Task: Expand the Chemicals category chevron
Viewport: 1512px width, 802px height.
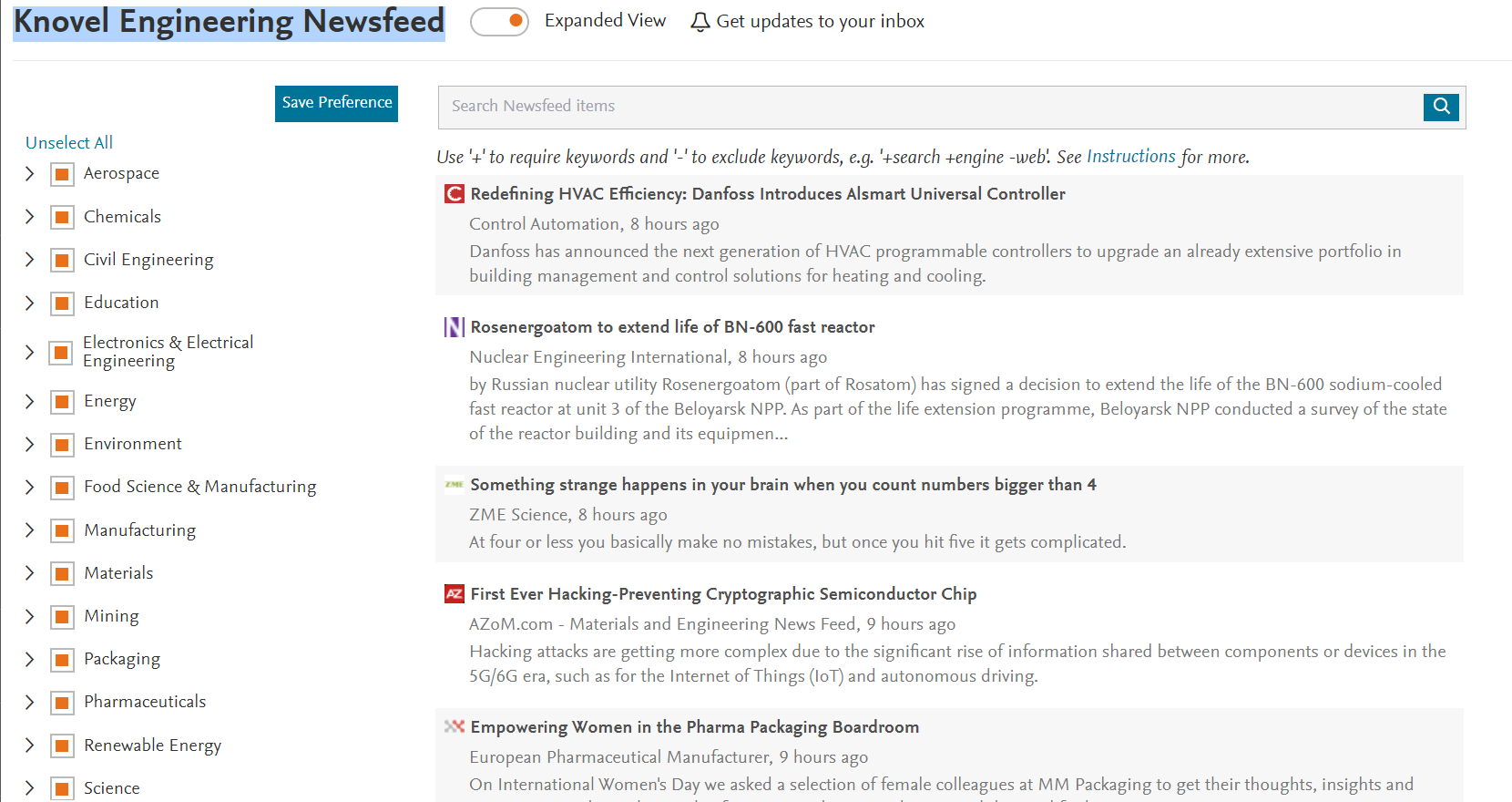Action: pyautogui.click(x=29, y=217)
